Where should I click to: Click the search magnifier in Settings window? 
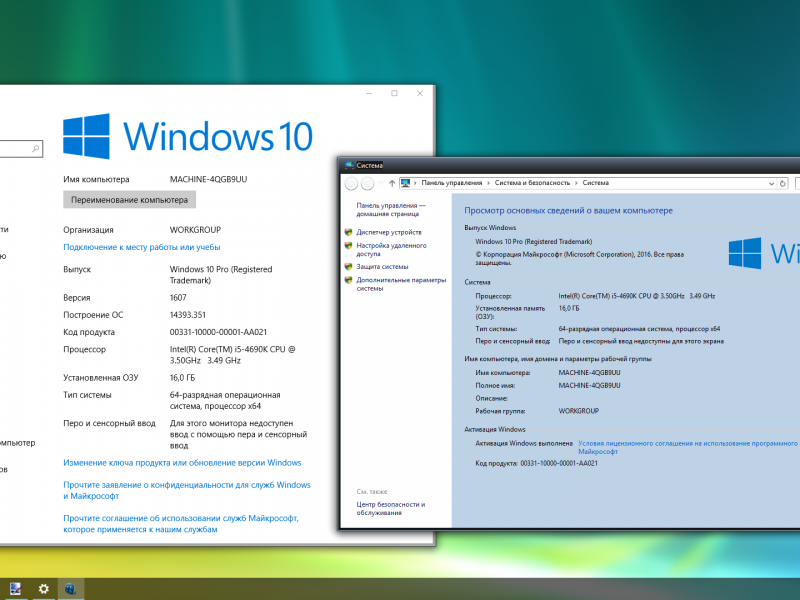[x=36, y=149]
